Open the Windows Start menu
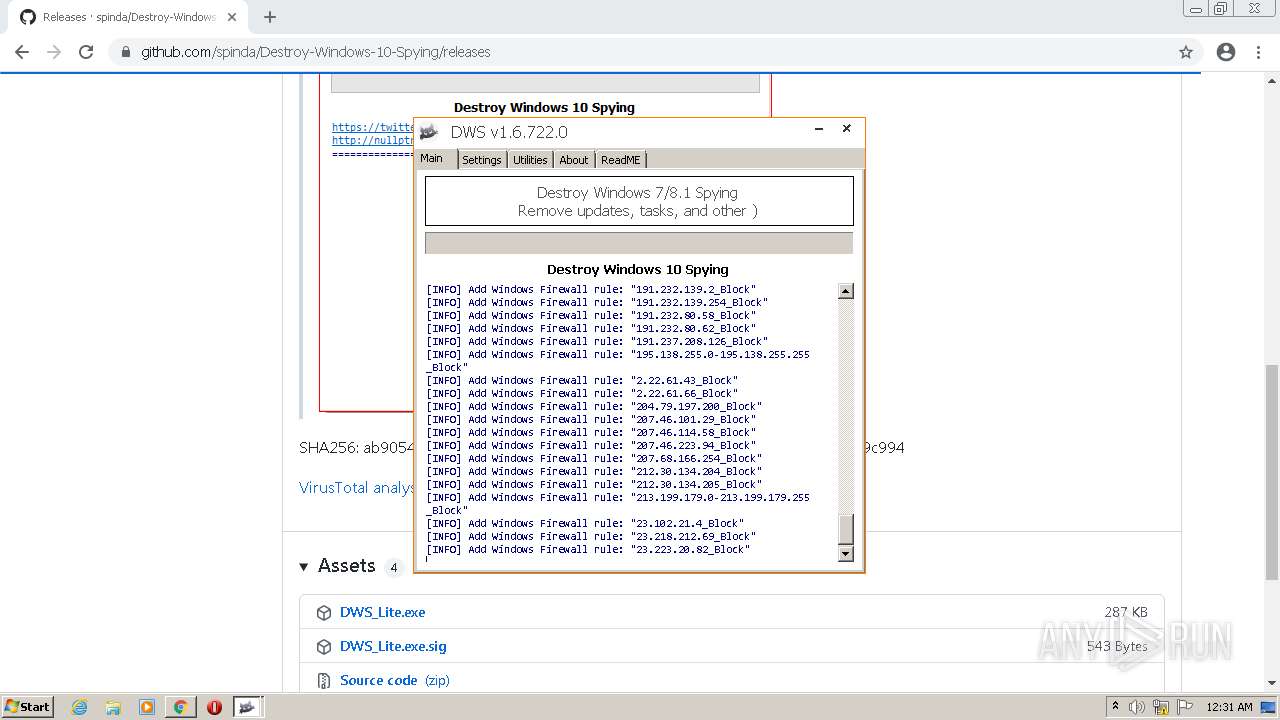1280x720 pixels. [x=27, y=706]
